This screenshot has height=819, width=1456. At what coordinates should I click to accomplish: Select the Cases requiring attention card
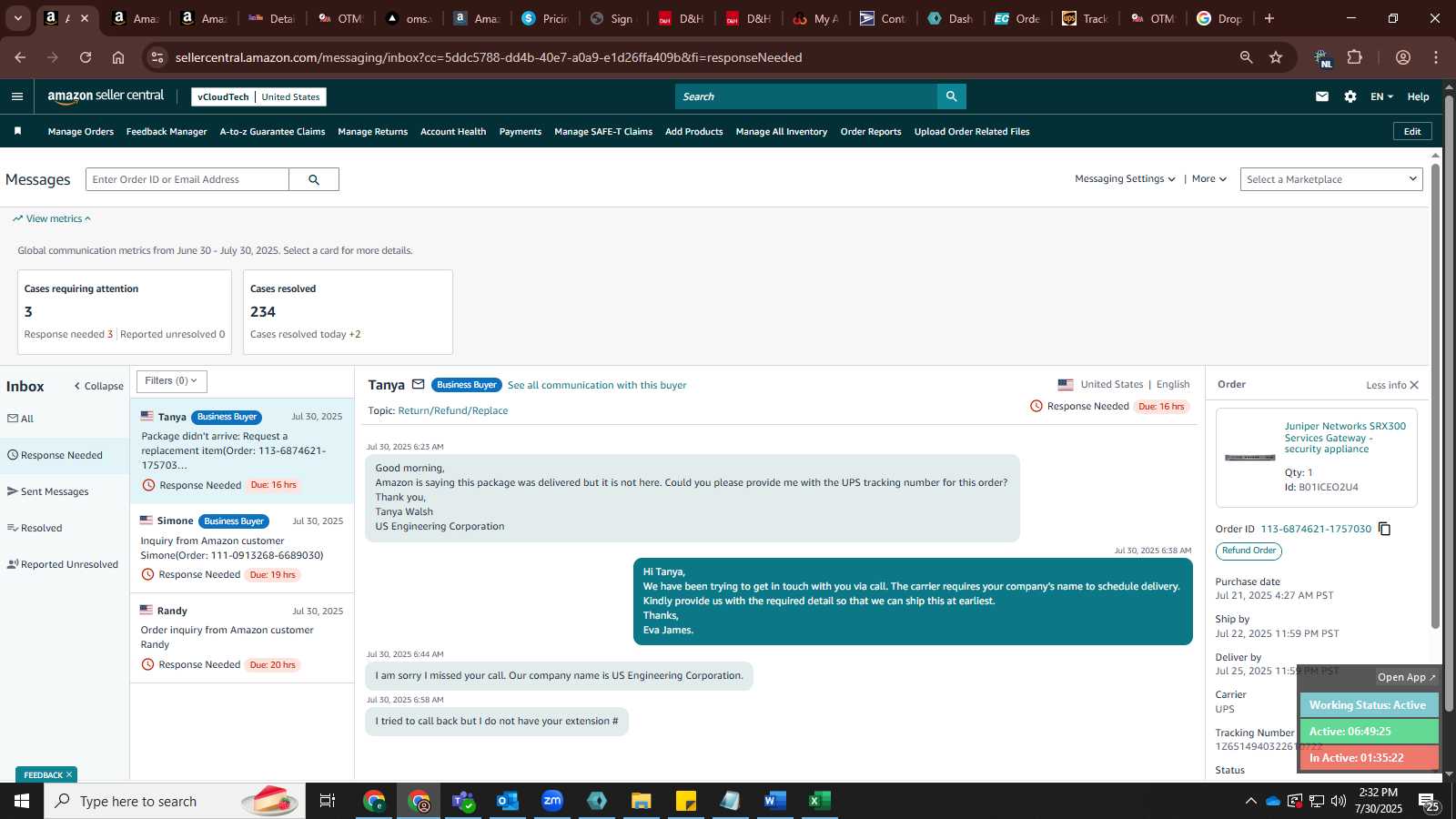tap(125, 312)
